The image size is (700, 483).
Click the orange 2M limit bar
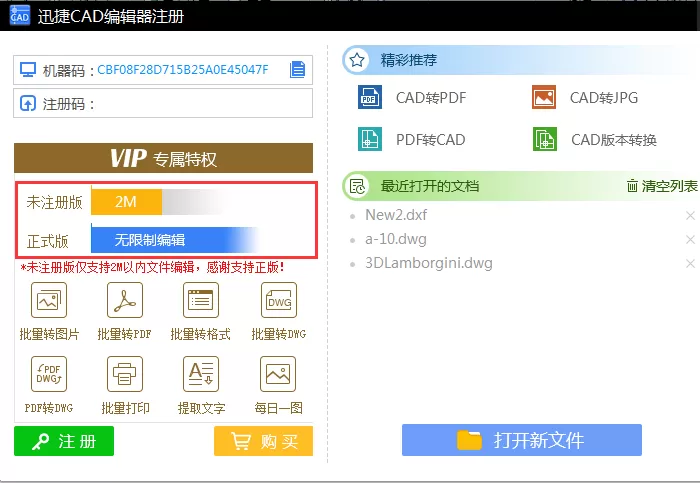(x=127, y=202)
